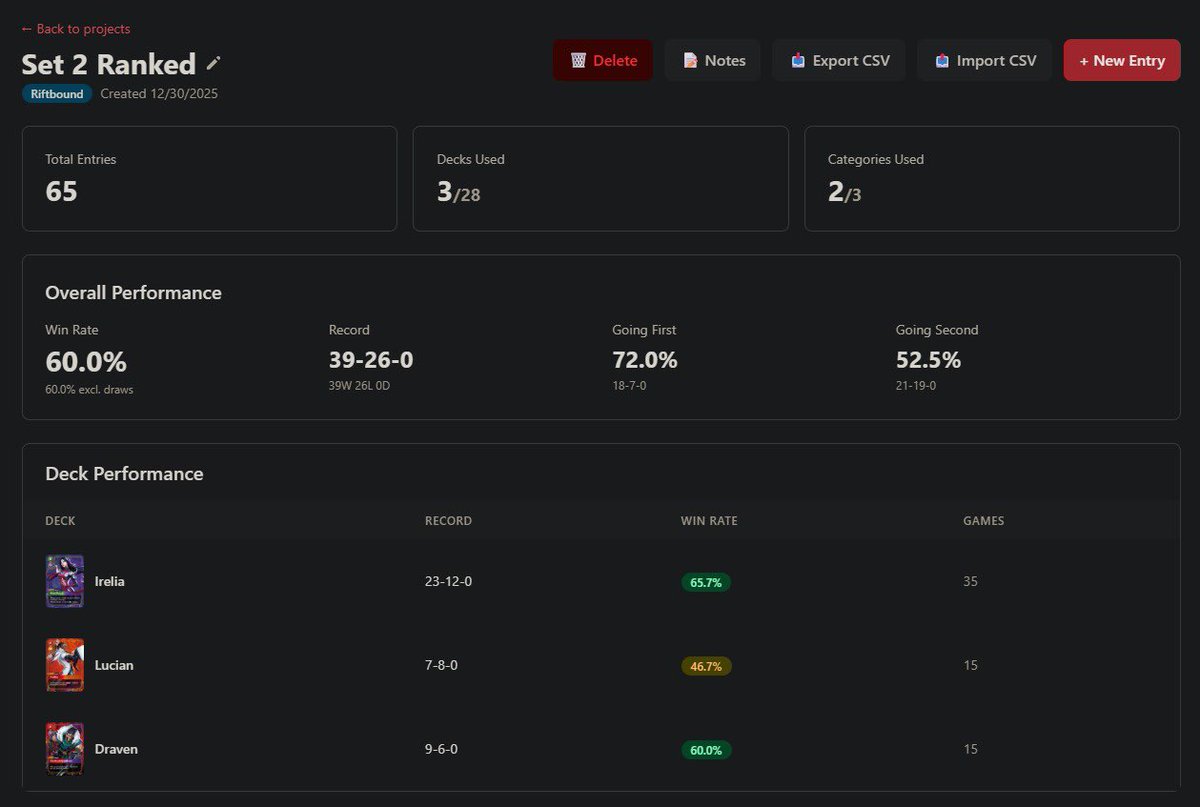Click the Riftbound game tag
Image resolution: width=1200 pixels, height=807 pixels.
click(x=57, y=94)
